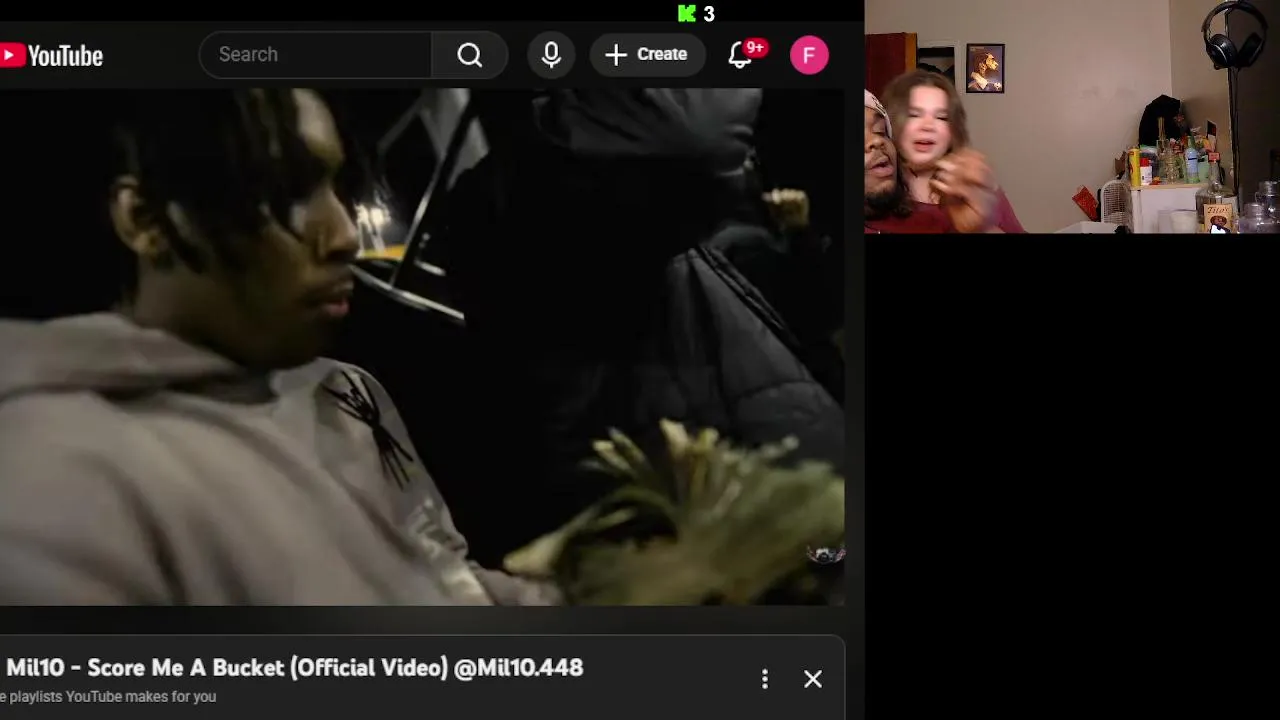Click the webcam overlay feed
The width and height of the screenshot is (1280, 720).
(x=1072, y=117)
